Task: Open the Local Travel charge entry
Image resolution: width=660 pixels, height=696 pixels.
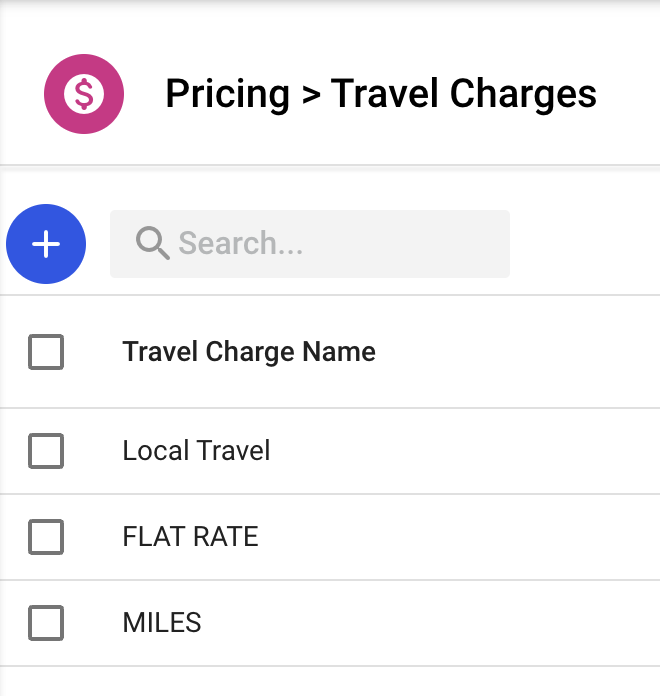Action: [x=196, y=451]
